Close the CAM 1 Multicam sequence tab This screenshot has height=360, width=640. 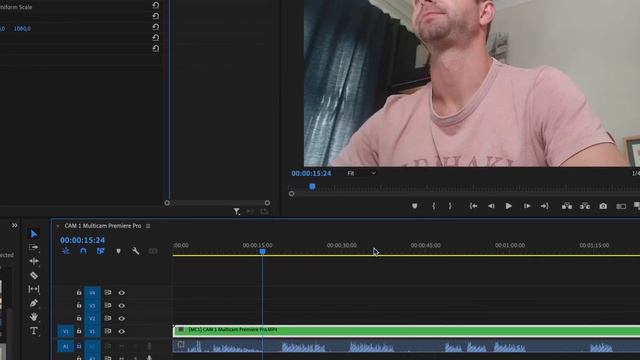click(x=58, y=226)
